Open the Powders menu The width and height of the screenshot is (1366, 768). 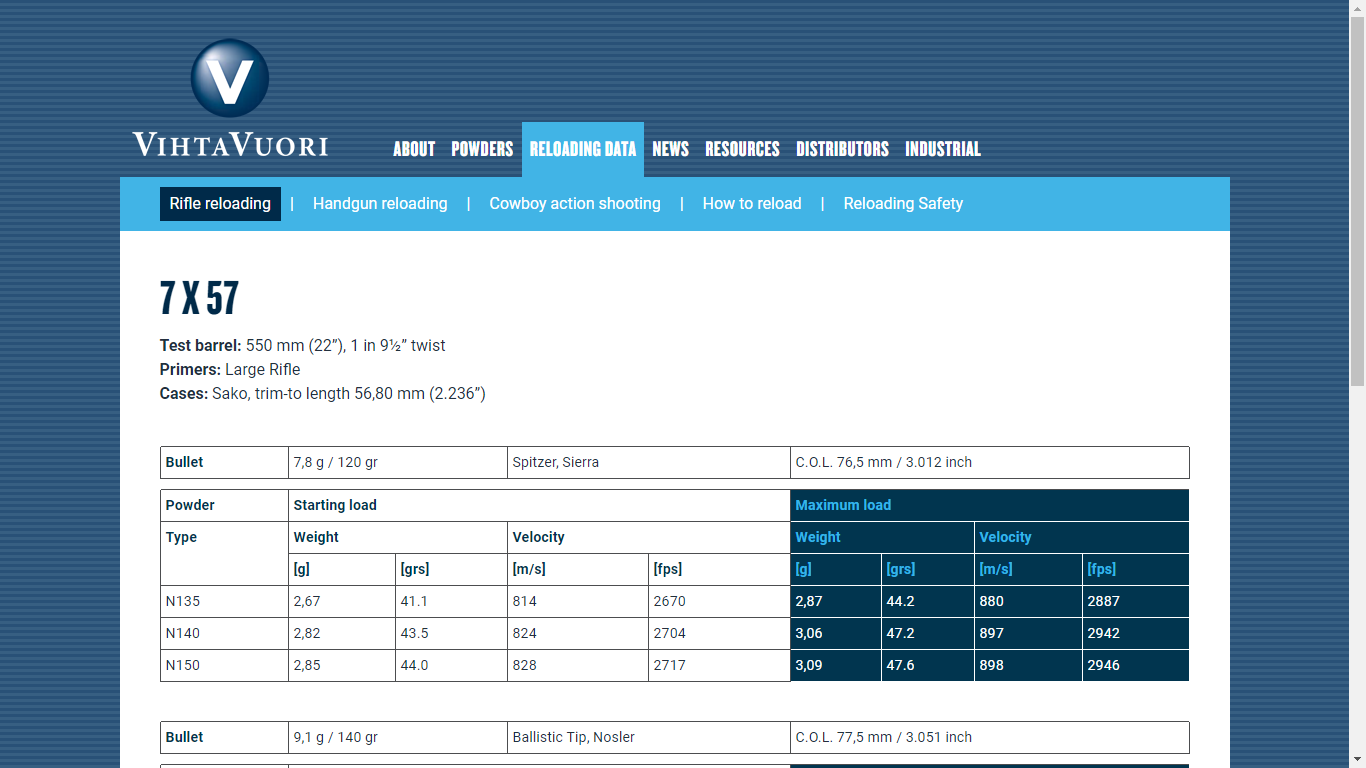pyautogui.click(x=482, y=149)
